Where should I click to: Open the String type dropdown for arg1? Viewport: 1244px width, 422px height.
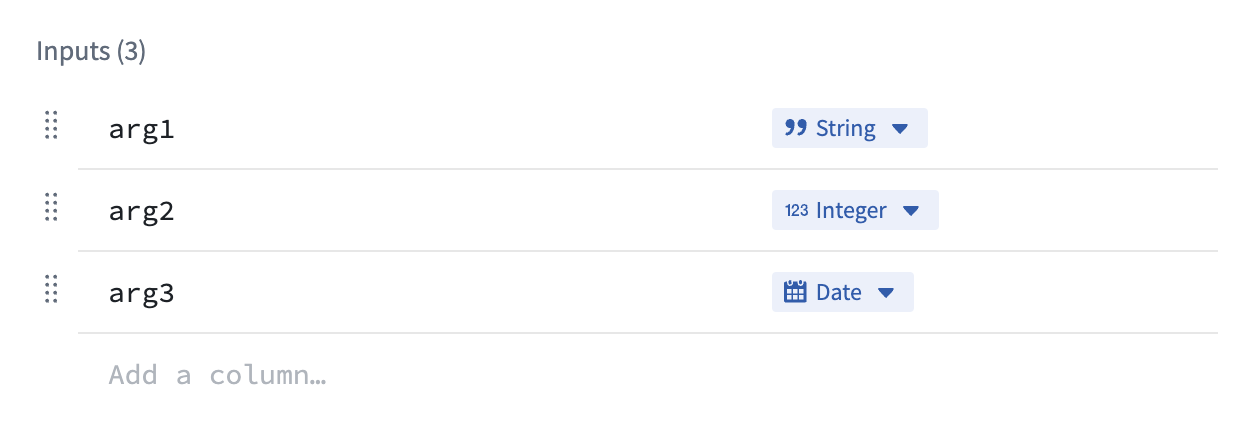(850, 128)
